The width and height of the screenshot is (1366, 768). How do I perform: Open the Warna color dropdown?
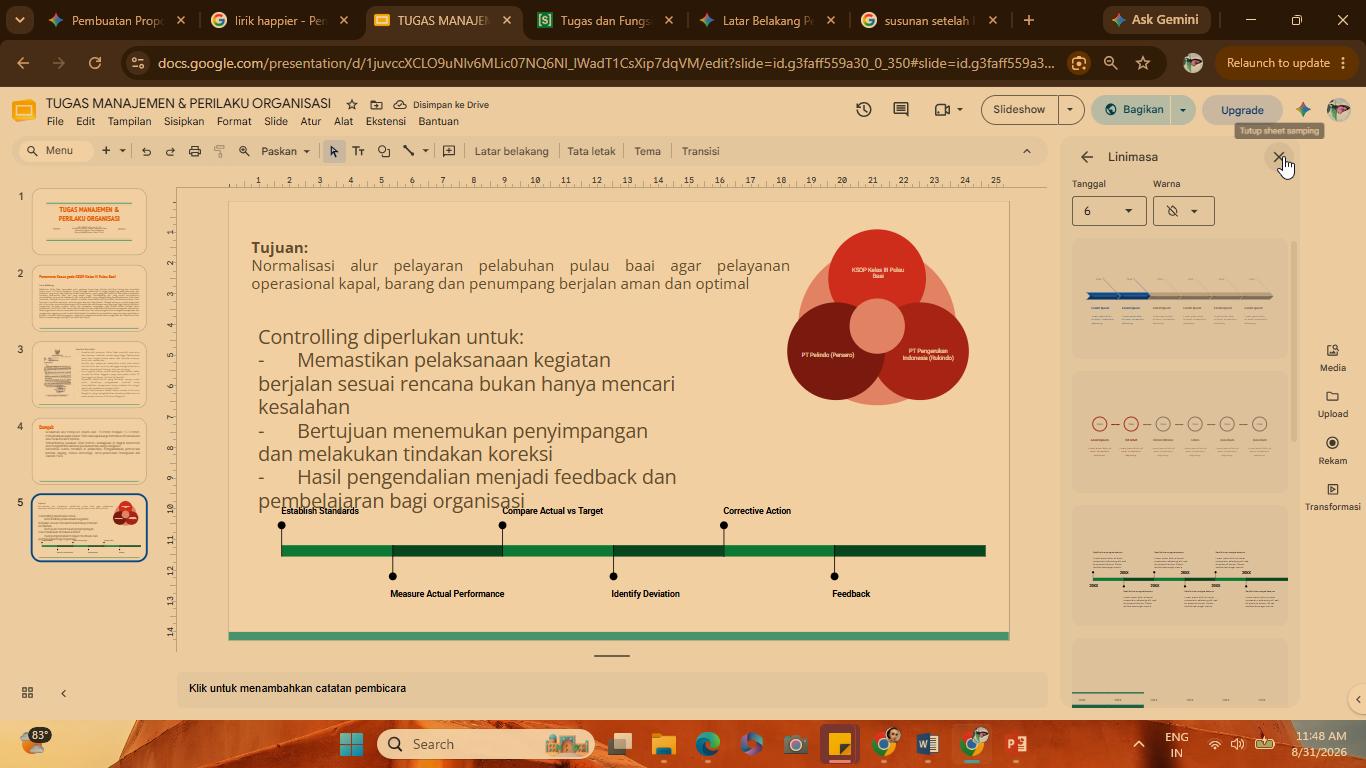1183,211
